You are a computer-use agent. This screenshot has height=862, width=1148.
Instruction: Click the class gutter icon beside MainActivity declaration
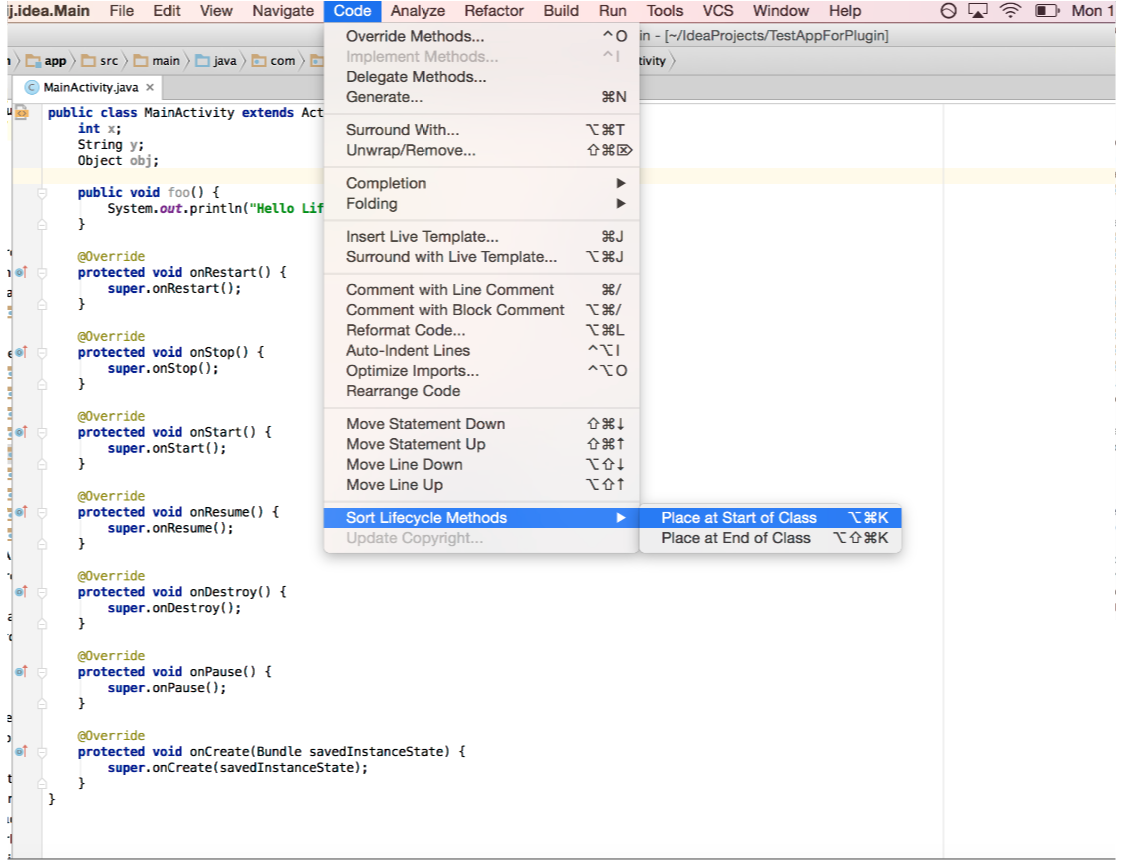[x=22, y=113]
